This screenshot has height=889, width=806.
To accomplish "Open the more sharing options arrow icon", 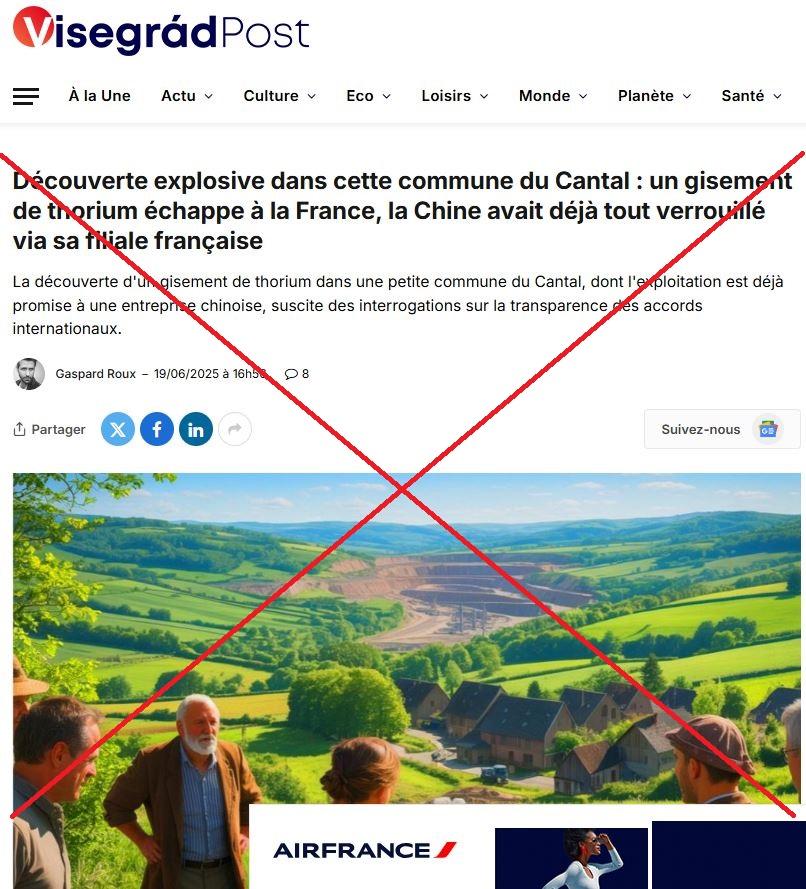I will (235, 429).
